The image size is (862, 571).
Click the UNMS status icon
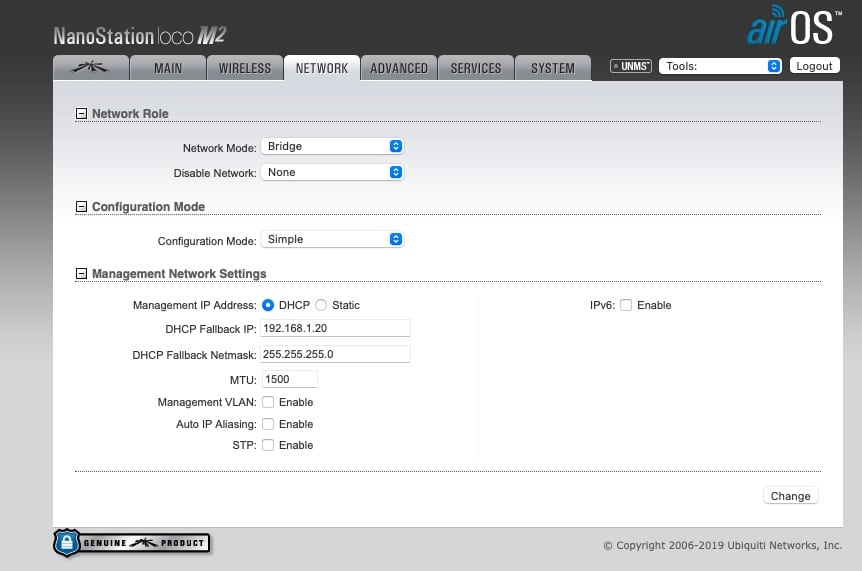click(x=631, y=66)
